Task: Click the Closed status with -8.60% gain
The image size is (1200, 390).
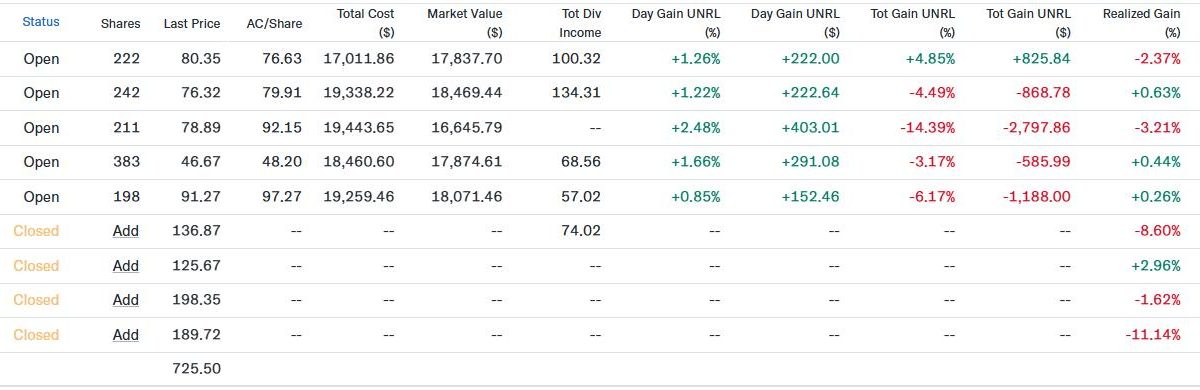Action: pos(36,231)
